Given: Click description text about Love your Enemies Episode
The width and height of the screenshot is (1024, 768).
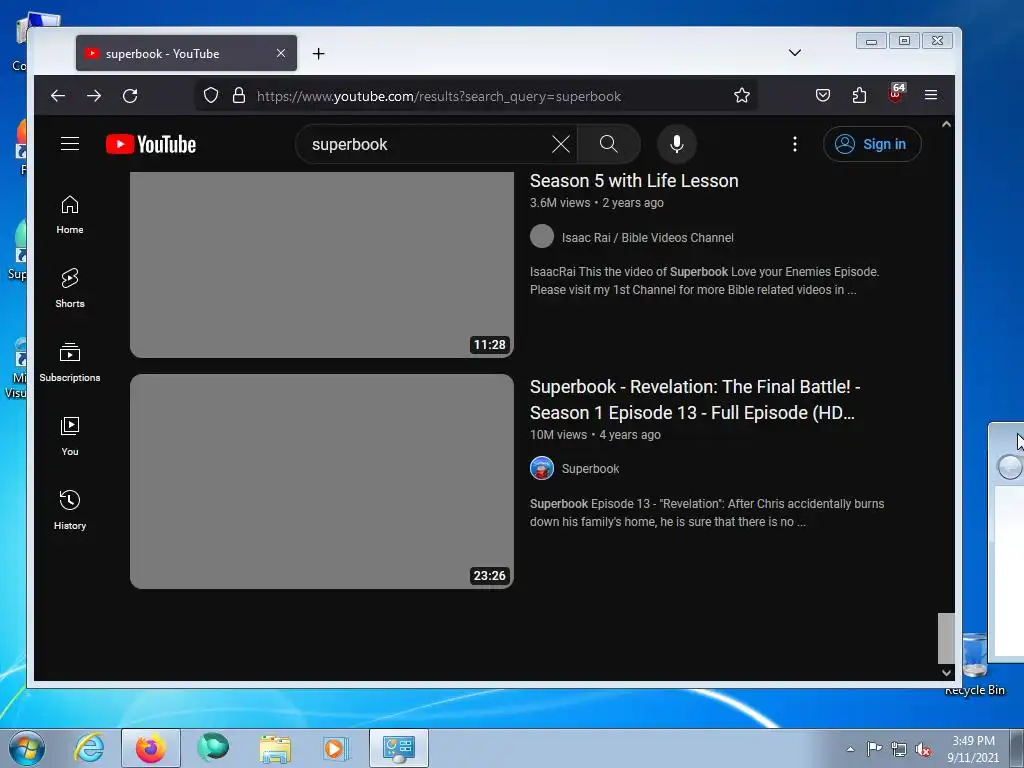Looking at the screenshot, I should tap(704, 281).
